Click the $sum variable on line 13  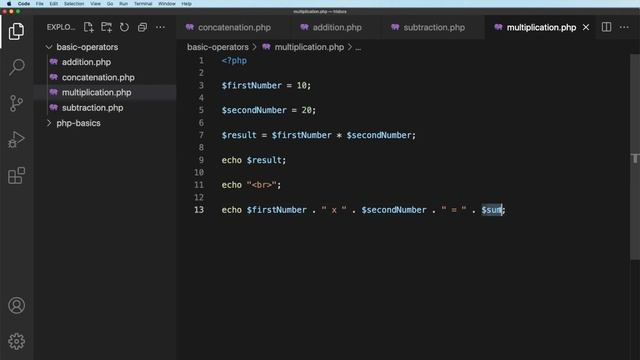tap(491, 210)
